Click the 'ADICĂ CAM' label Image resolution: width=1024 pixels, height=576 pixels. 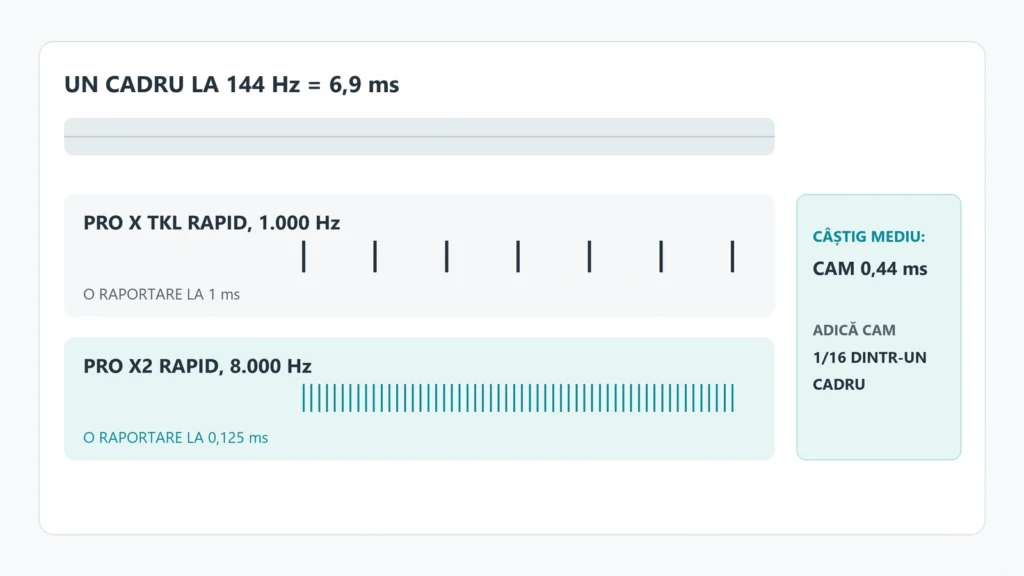pyautogui.click(x=854, y=330)
